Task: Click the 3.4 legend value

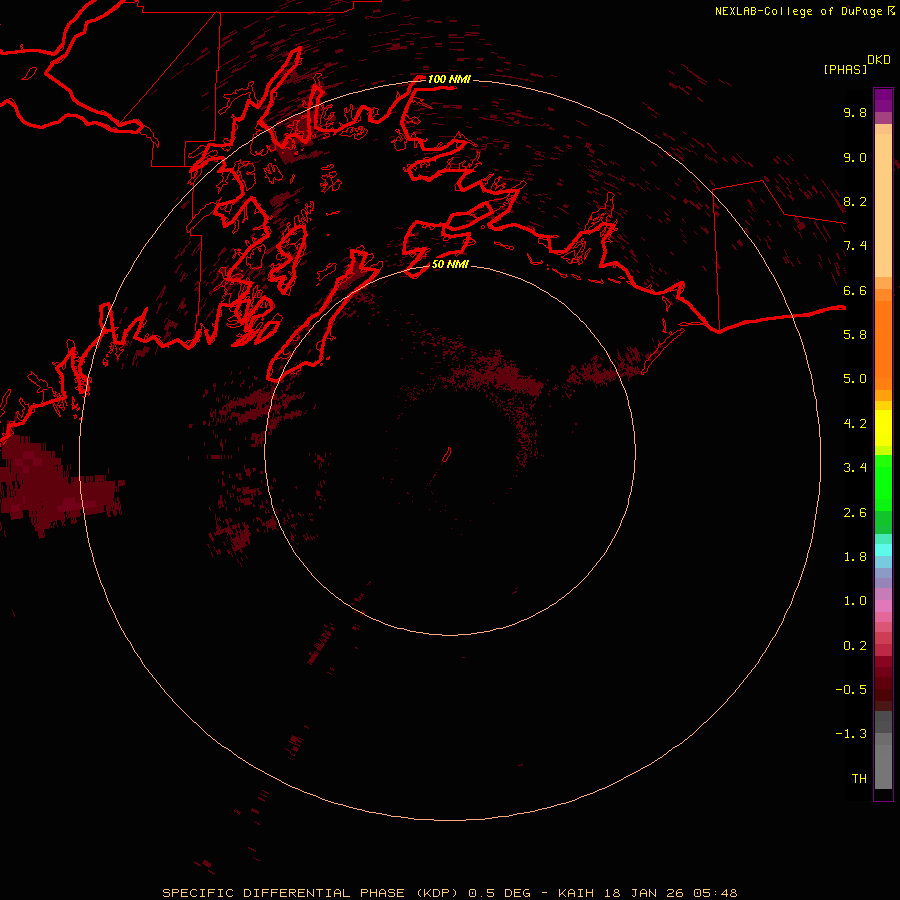Action: pos(855,468)
